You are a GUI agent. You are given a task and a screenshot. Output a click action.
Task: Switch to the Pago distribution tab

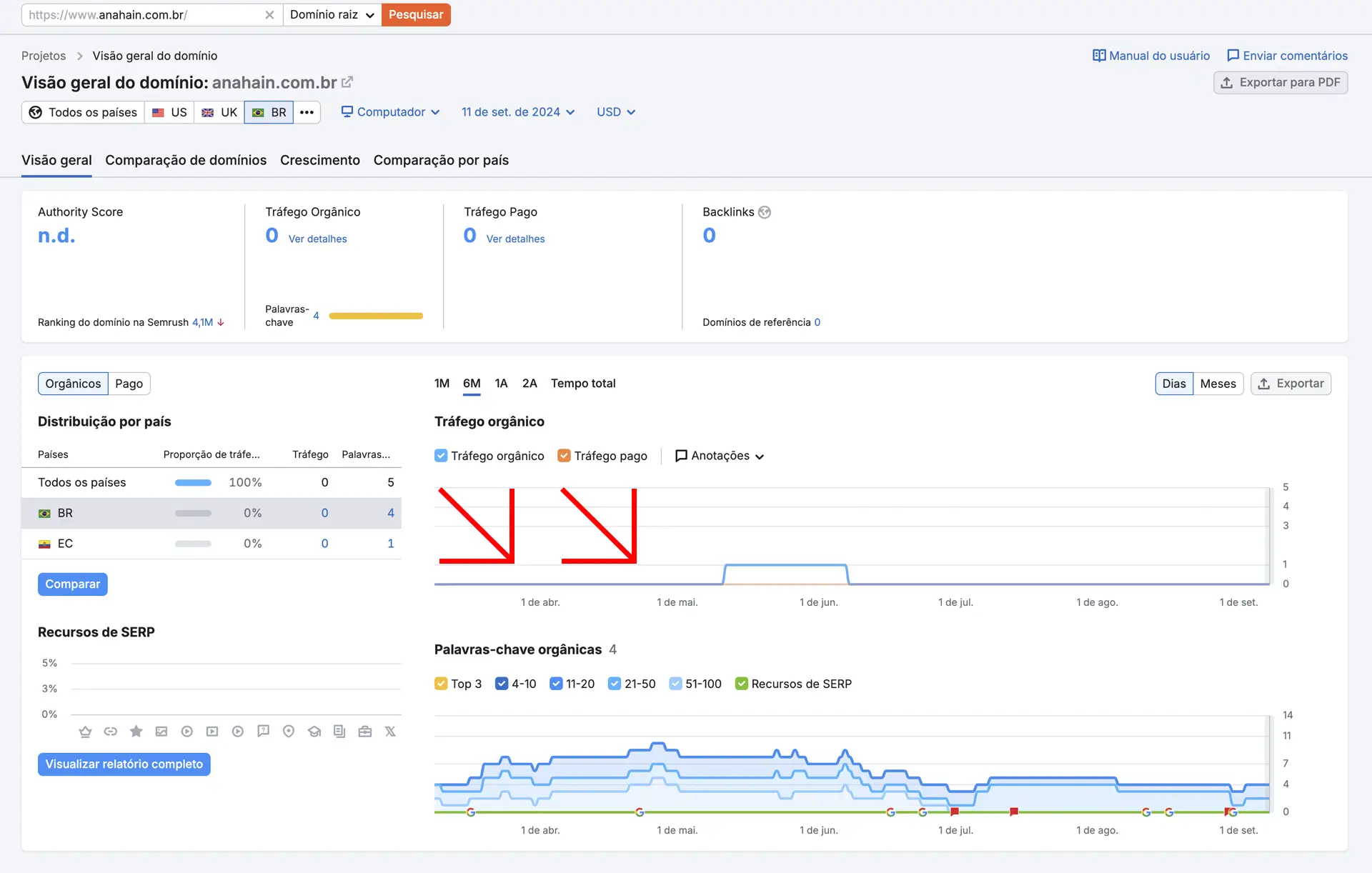[129, 384]
